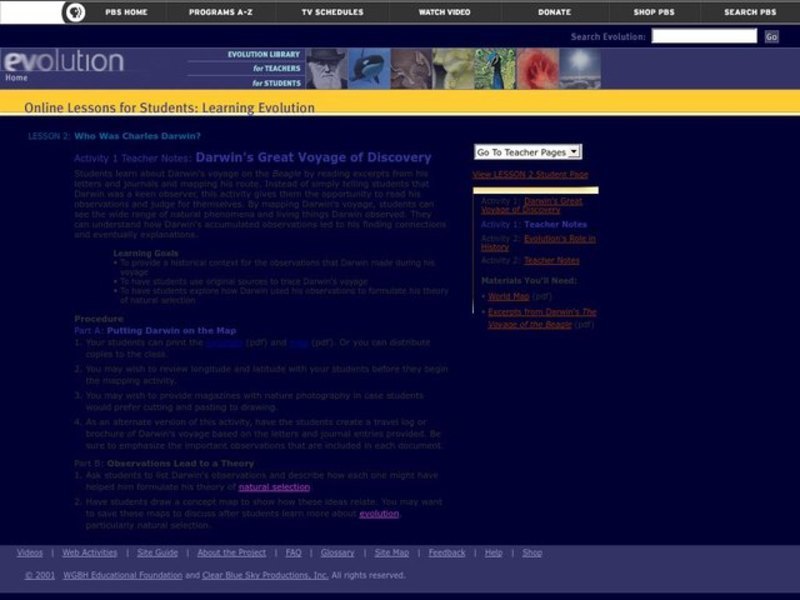Image resolution: width=800 pixels, height=600 pixels.
Task: Open Programs A-Z in top menu
Action: coord(222,12)
